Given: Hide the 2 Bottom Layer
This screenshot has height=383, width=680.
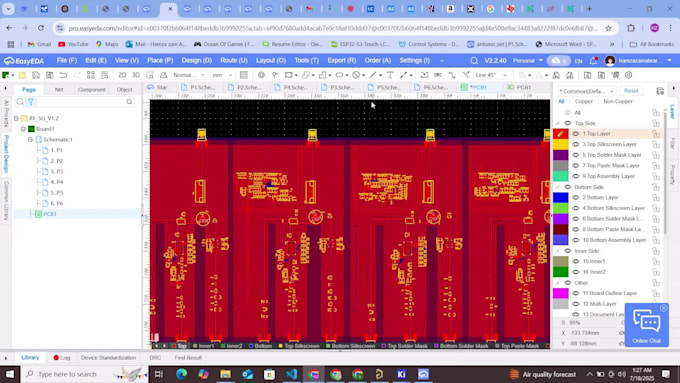Looking at the screenshot, I should click(575, 197).
